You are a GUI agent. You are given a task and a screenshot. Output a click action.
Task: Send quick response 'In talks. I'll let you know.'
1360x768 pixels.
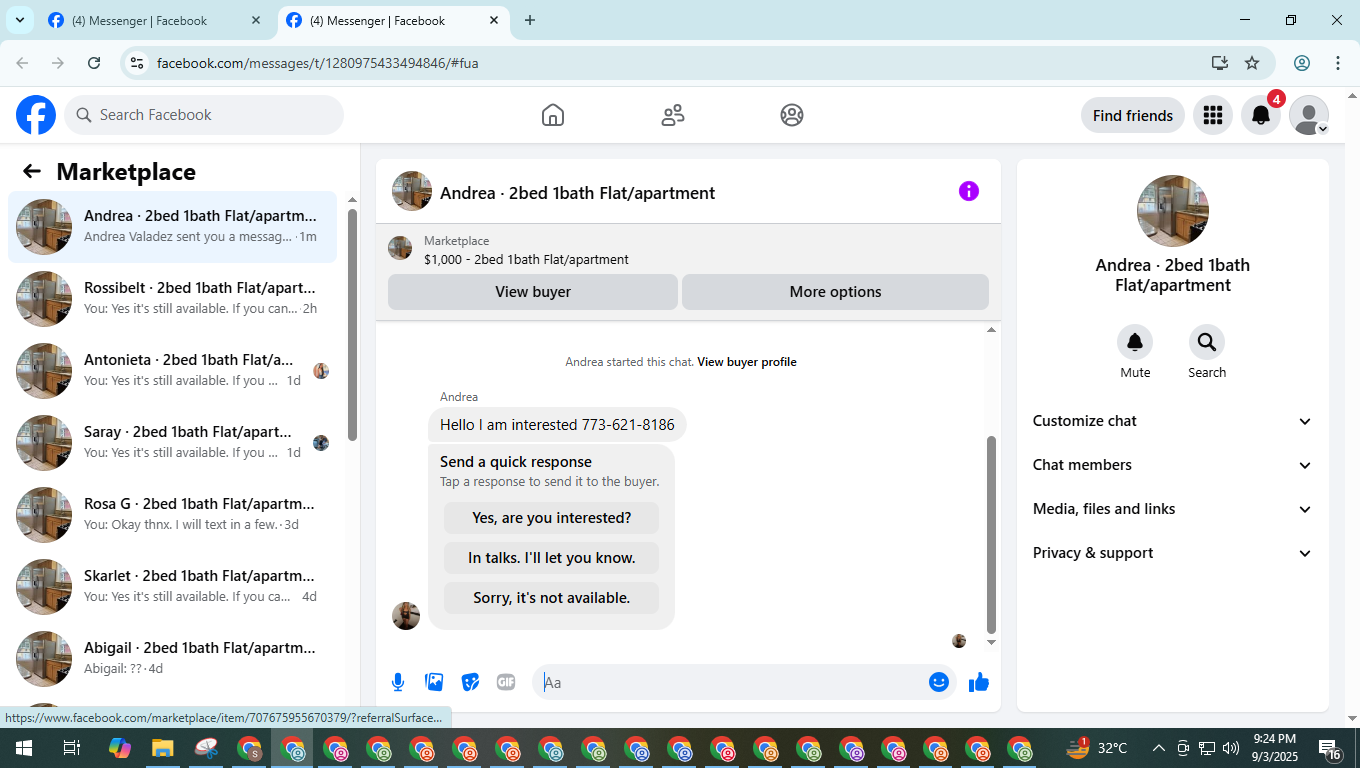point(552,558)
